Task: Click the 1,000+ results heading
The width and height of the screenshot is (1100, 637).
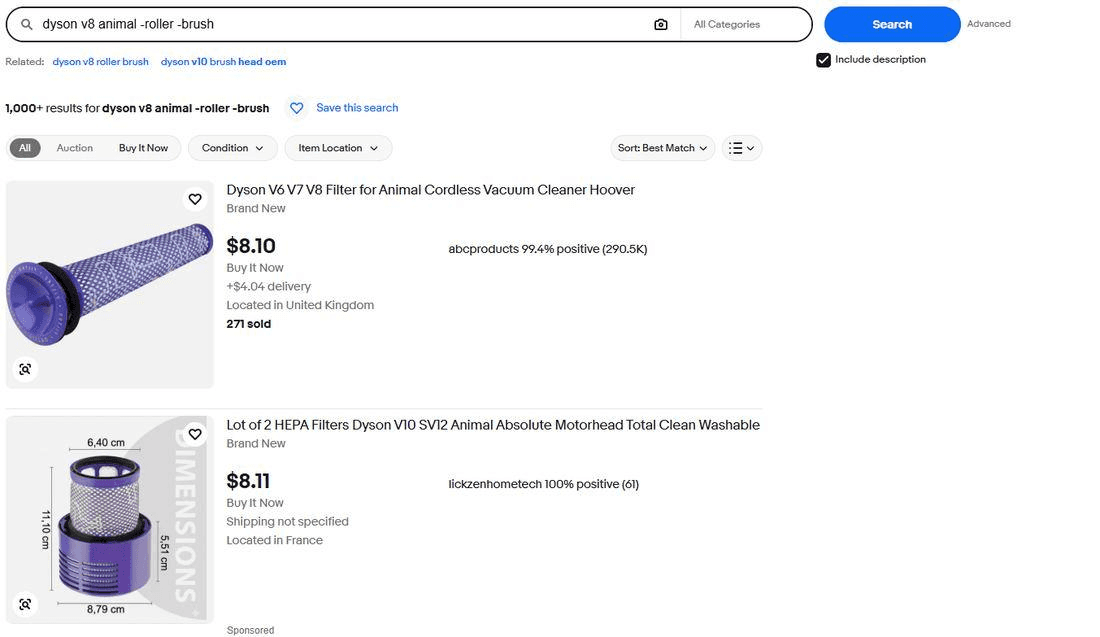Action: [138, 108]
